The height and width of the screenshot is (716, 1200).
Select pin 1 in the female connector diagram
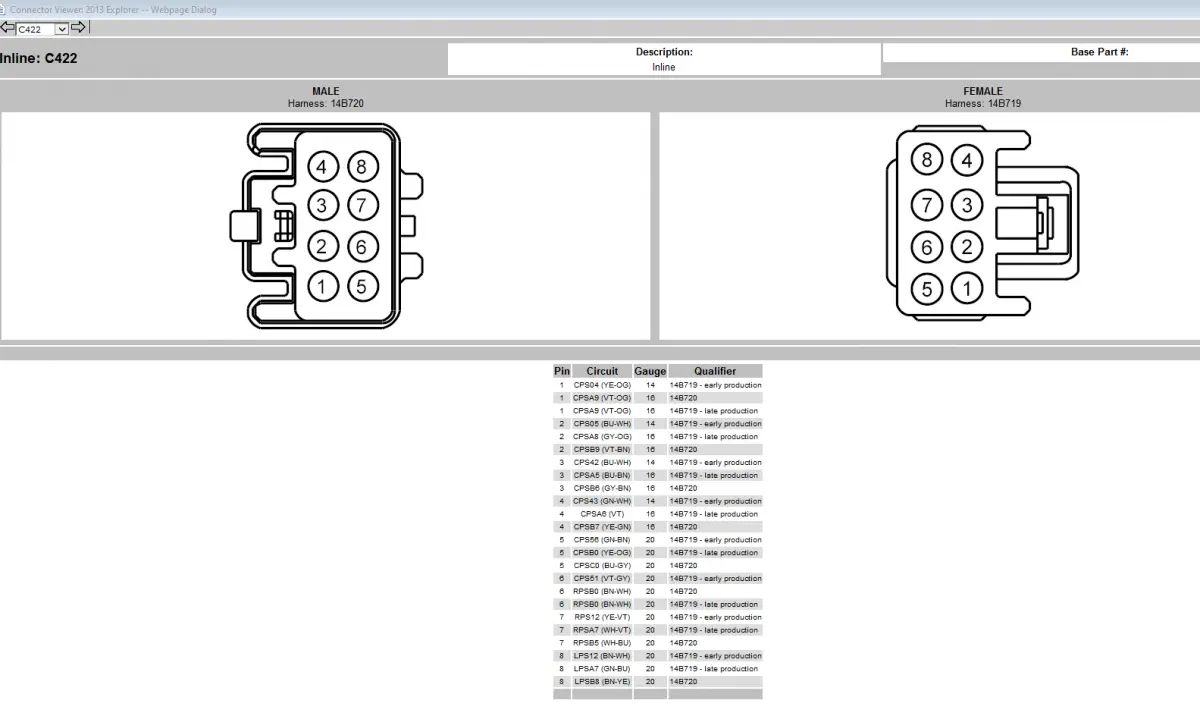click(x=966, y=290)
